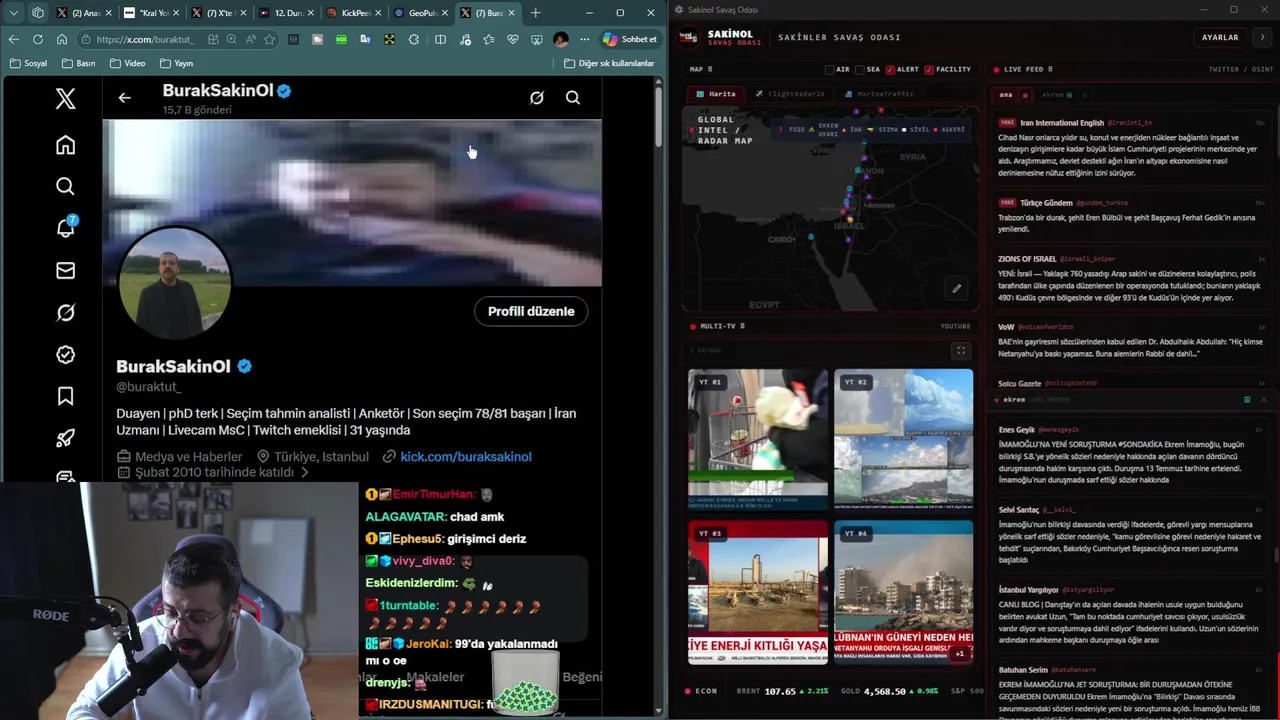
Task: Switch to the '12. Duru' browser tab
Action: coord(285,13)
